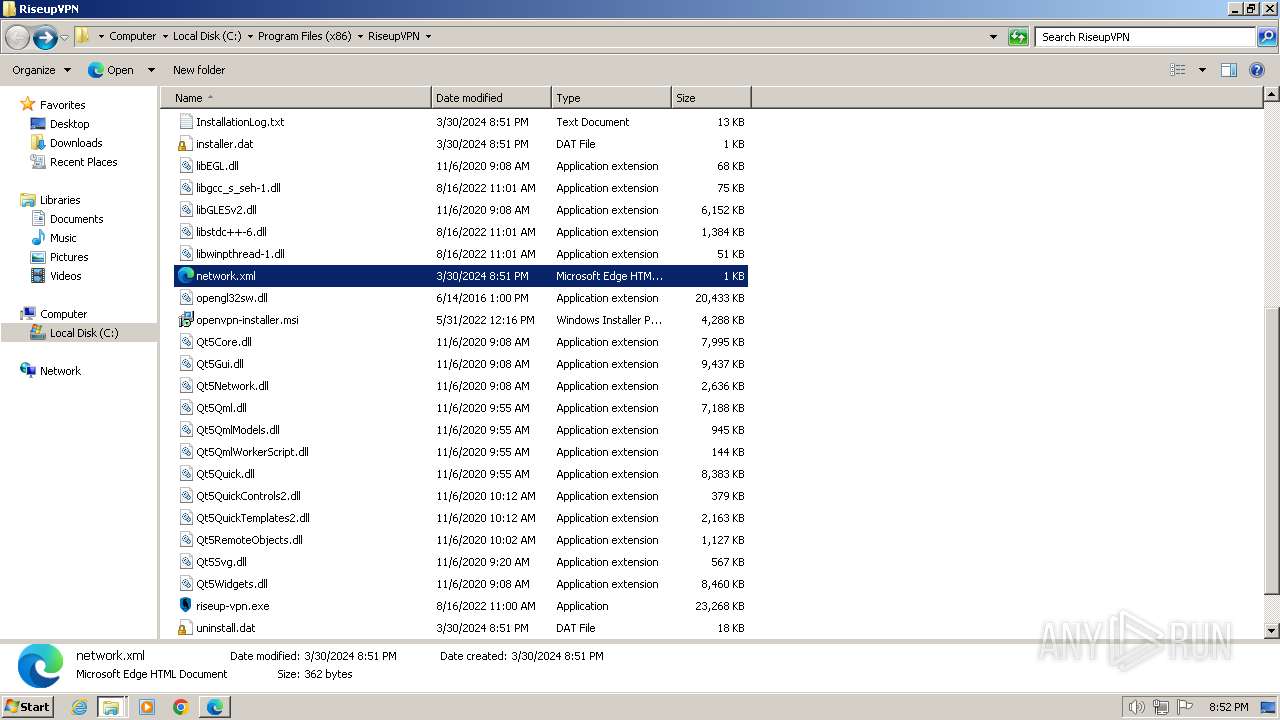Select Favorites in navigation pane
Image resolution: width=1280 pixels, height=720 pixels.
pos(62,105)
